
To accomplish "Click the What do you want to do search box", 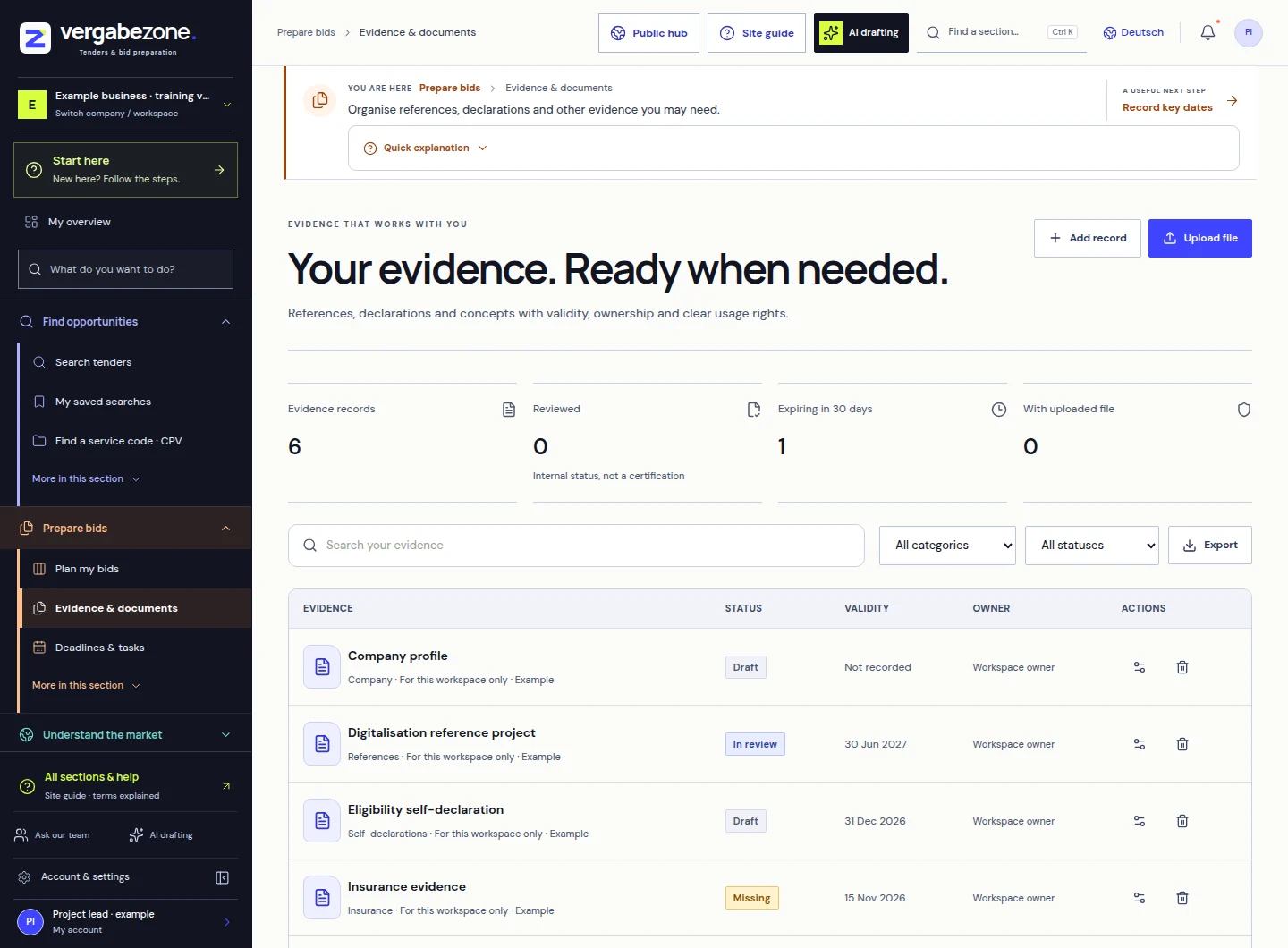I will (x=125, y=269).
